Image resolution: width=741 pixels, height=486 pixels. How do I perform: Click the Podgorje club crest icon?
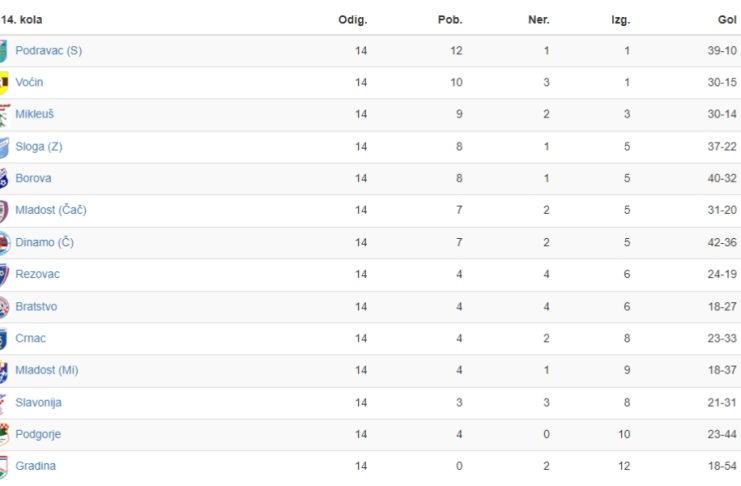coord(4,434)
